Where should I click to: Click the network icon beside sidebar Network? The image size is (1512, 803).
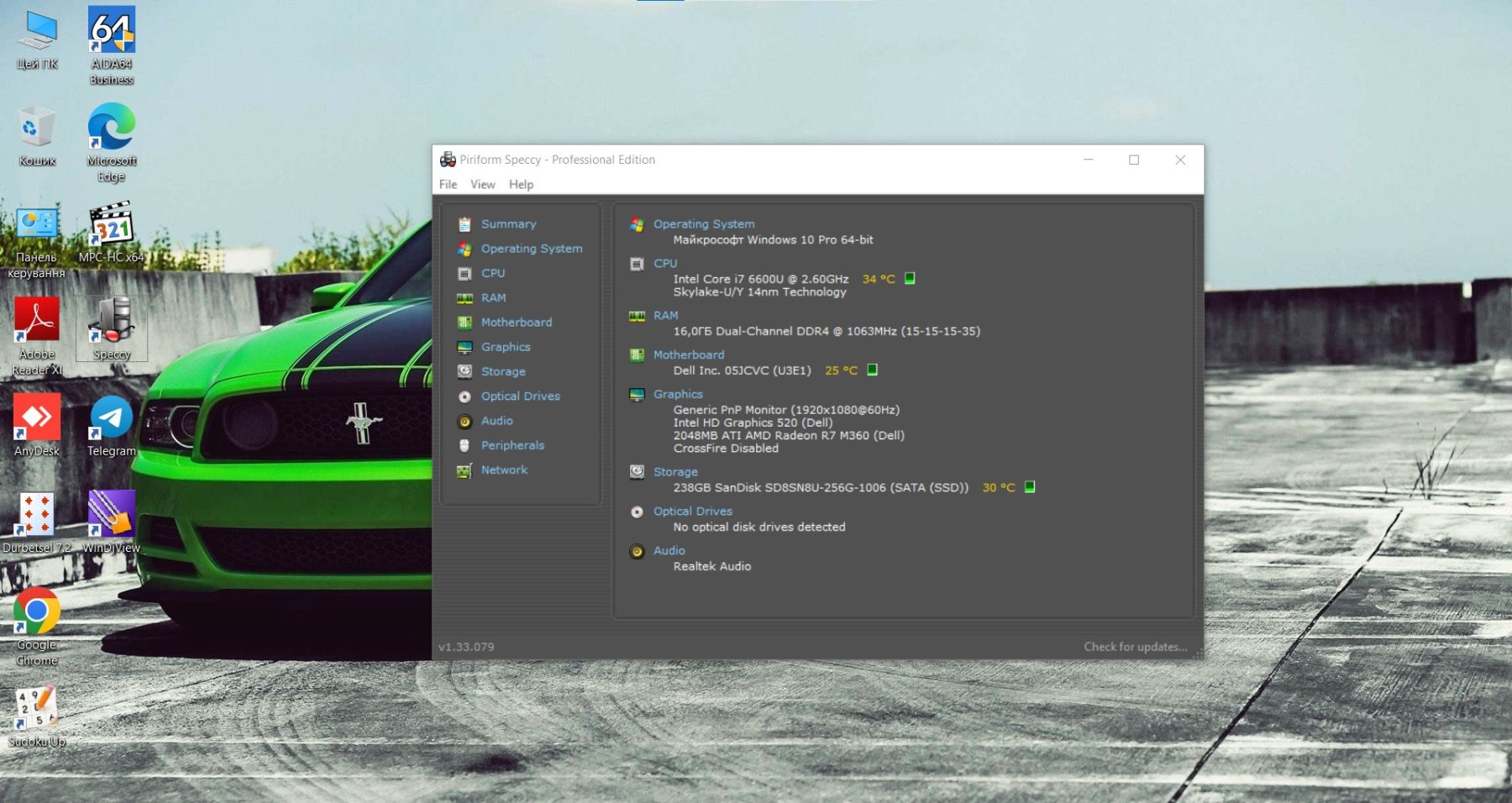pyautogui.click(x=465, y=470)
